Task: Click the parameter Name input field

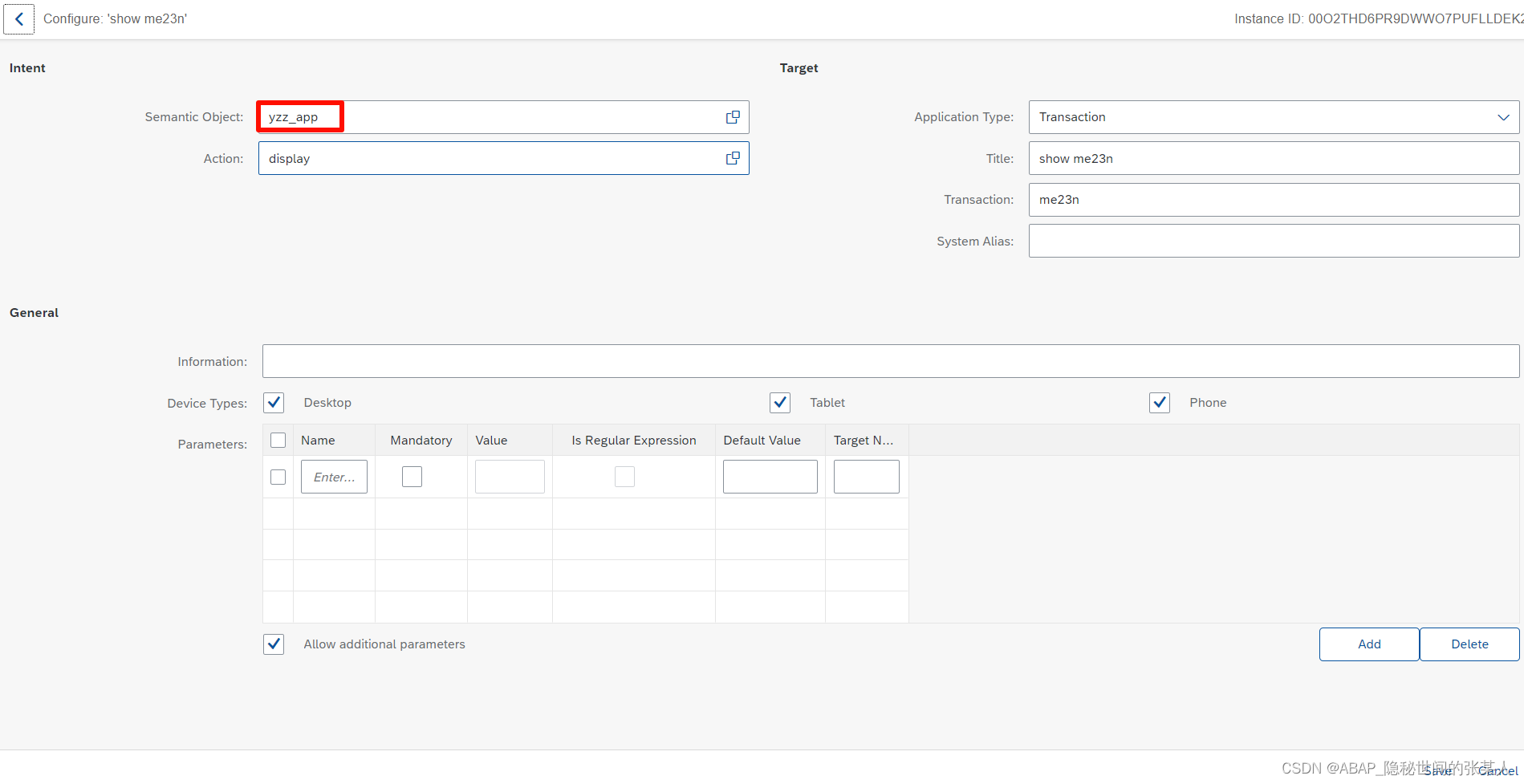Action: [334, 477]
